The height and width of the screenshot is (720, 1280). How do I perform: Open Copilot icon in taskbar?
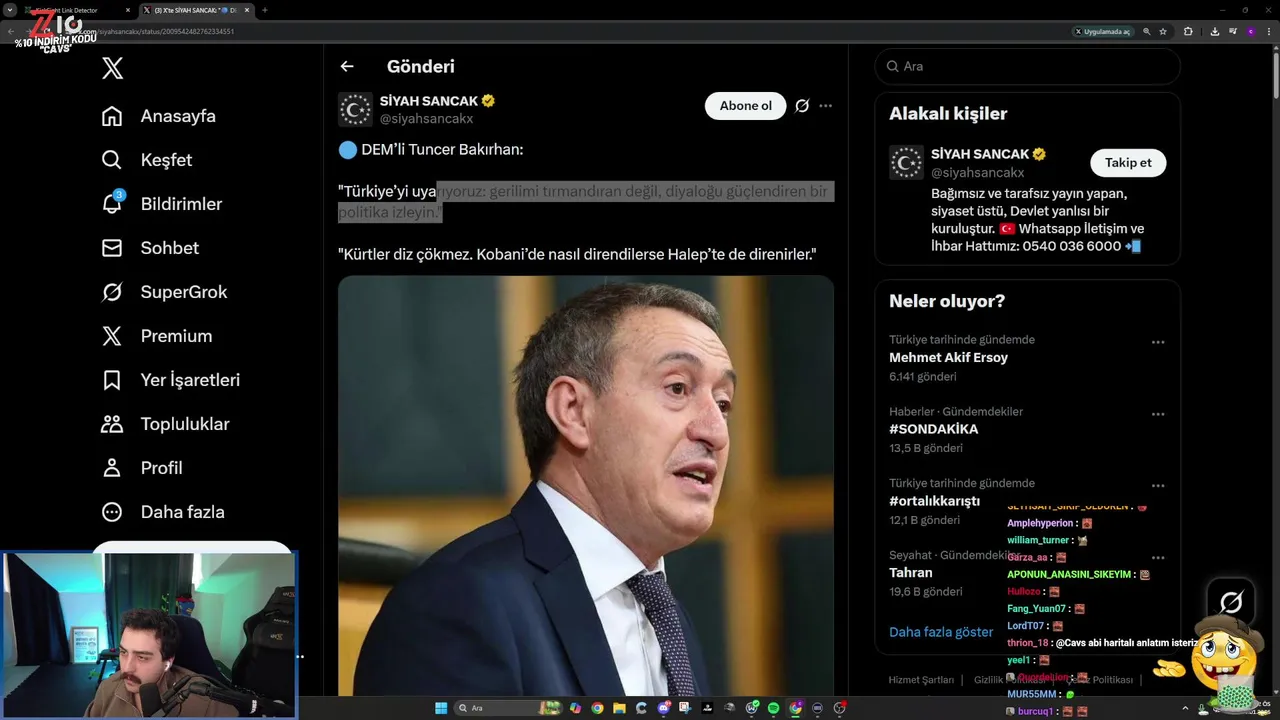click(575, 708)
